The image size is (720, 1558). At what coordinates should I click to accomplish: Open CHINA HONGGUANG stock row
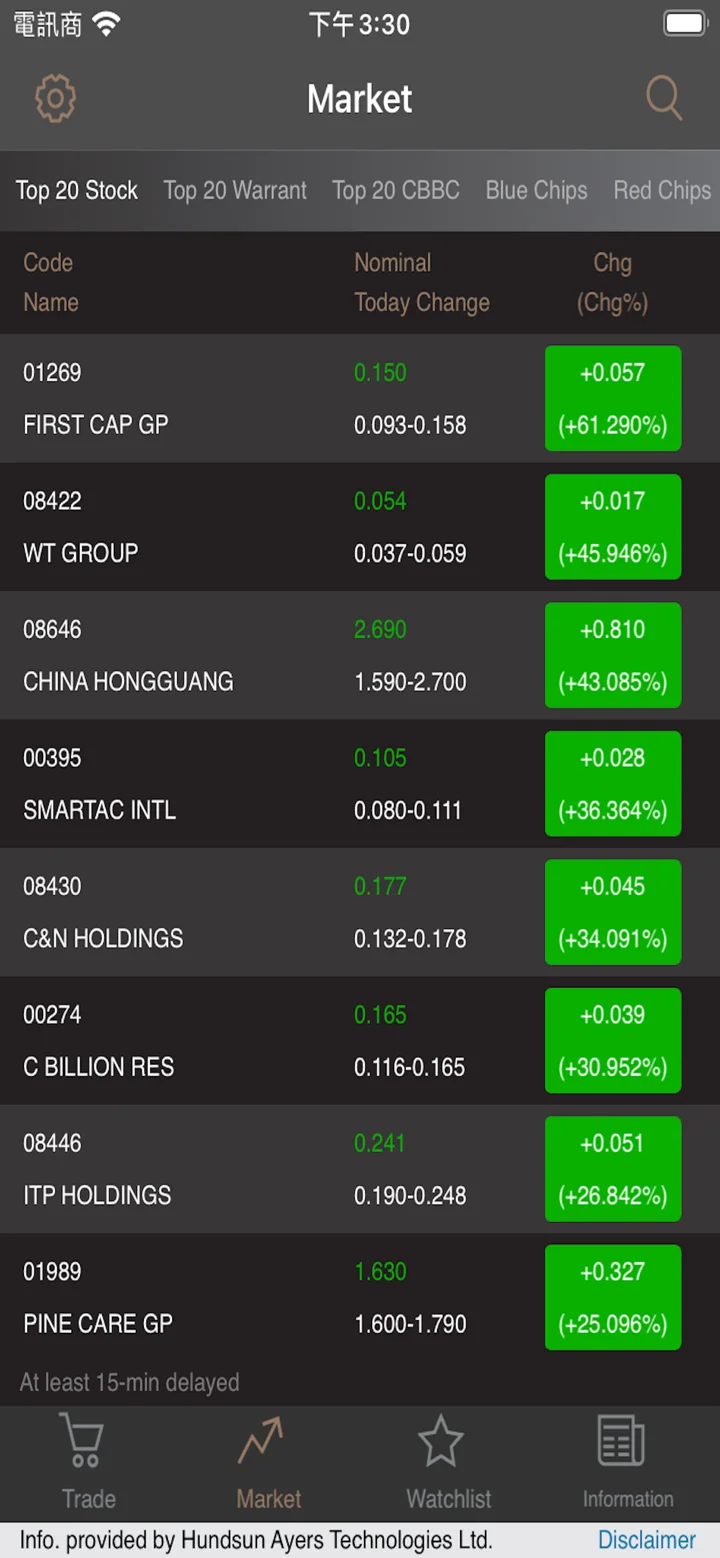(360, 655)
